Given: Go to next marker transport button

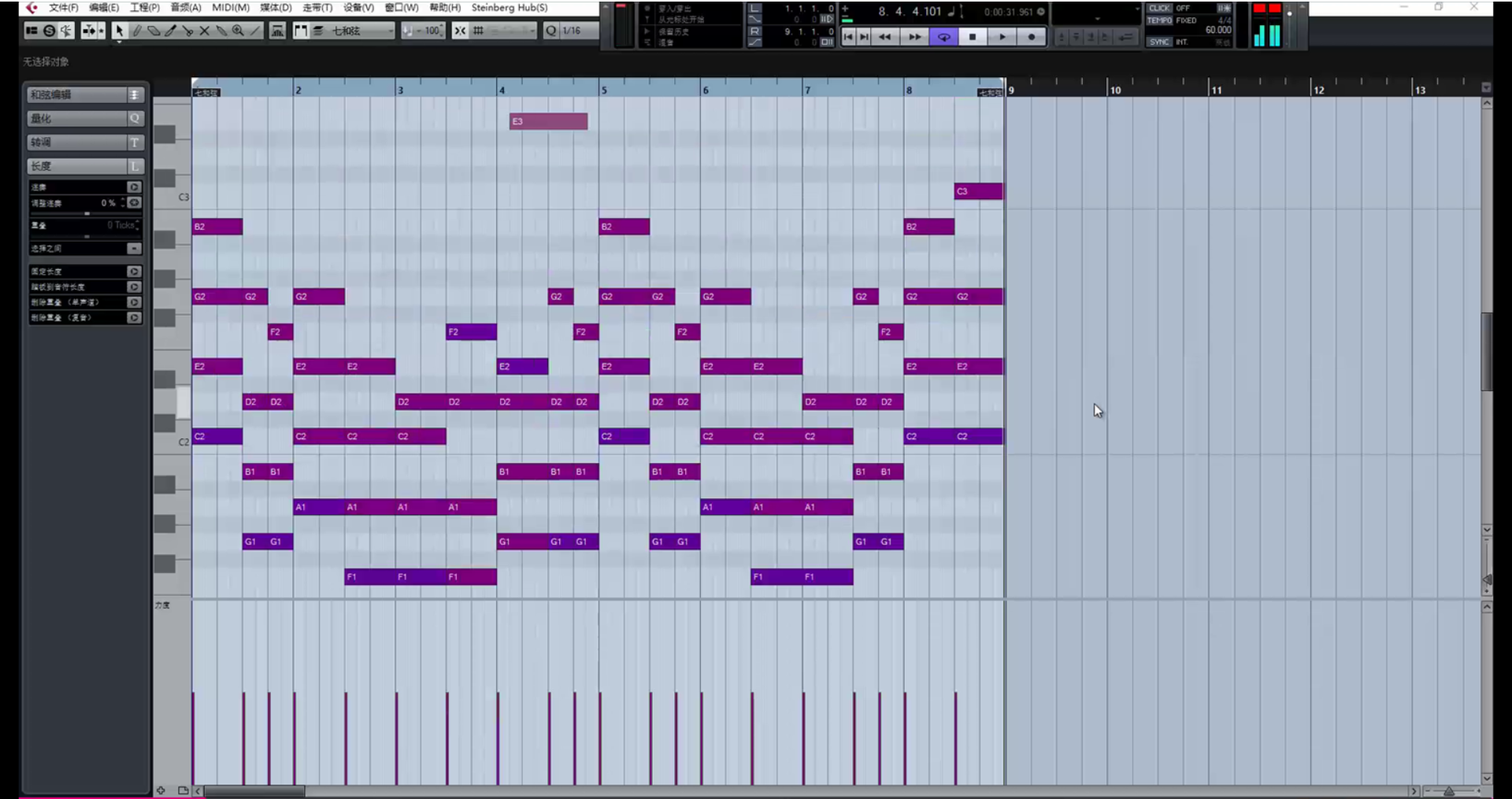Looking at the screenshot, I should (864, 37).
